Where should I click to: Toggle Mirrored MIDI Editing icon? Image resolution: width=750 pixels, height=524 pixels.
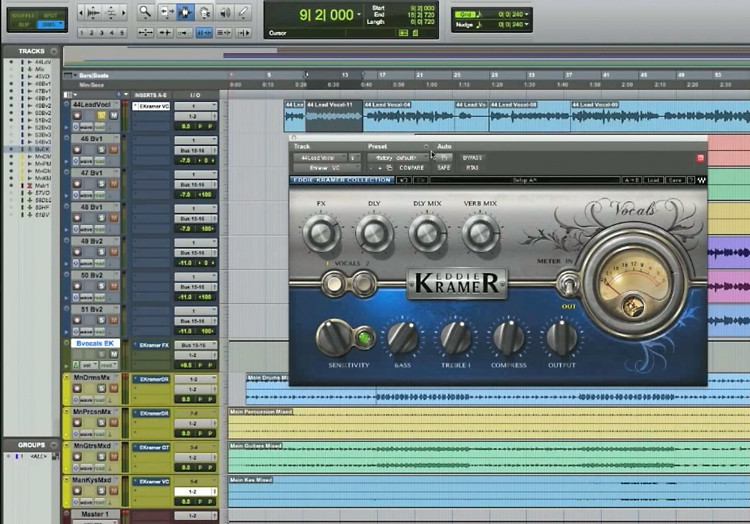pyautogui.click(x=184, y=33)
